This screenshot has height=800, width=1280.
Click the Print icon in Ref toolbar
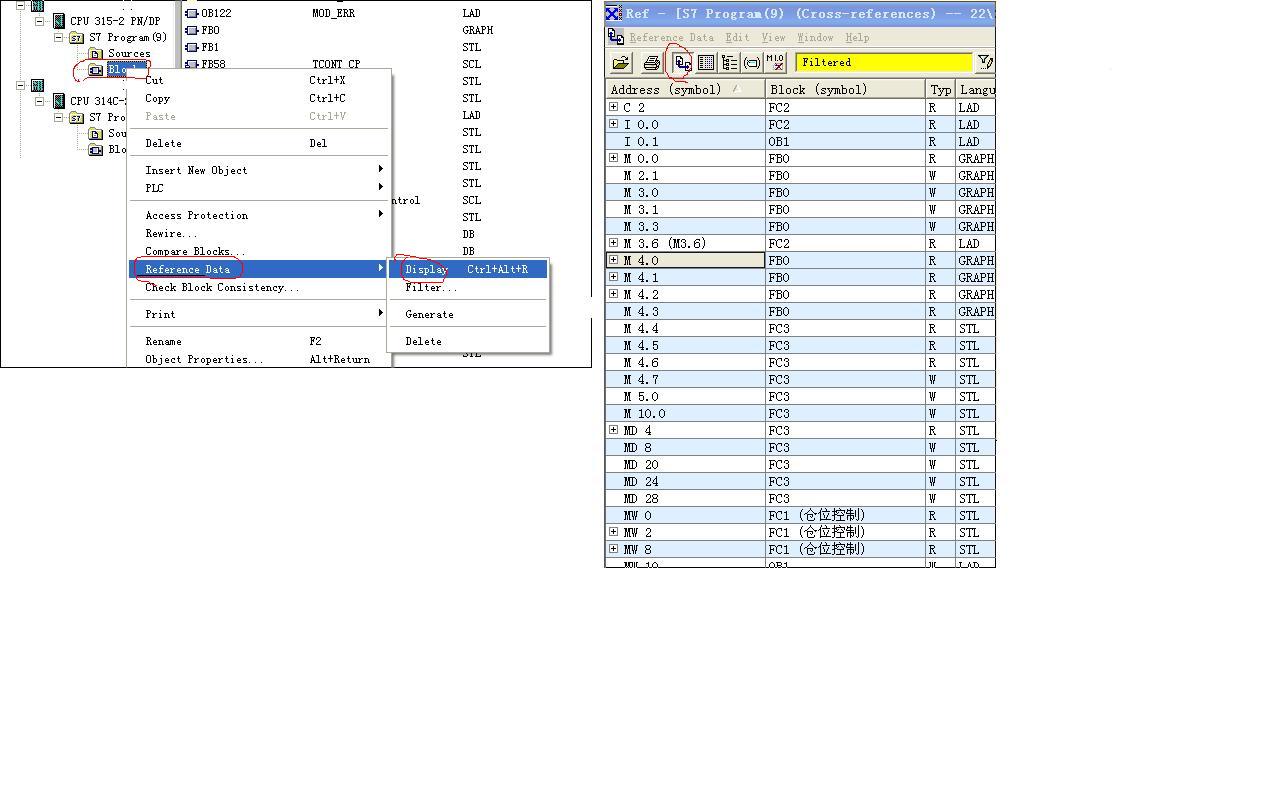tap(652, 63)
